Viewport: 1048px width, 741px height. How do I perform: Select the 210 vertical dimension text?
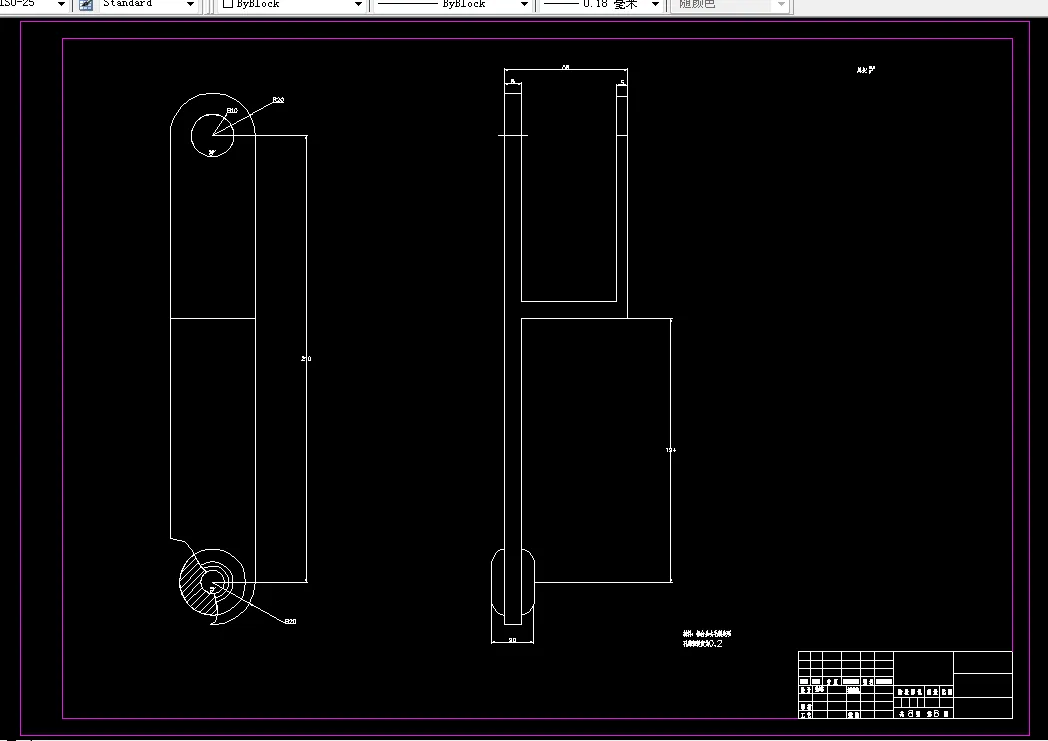pos(306,359)
